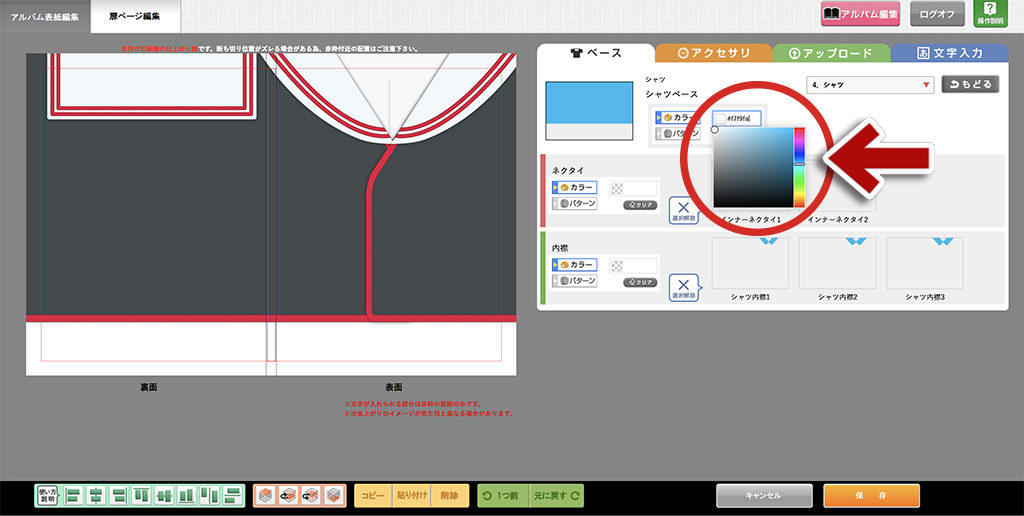Select パターン option for シャツベース

coord(679,133)
